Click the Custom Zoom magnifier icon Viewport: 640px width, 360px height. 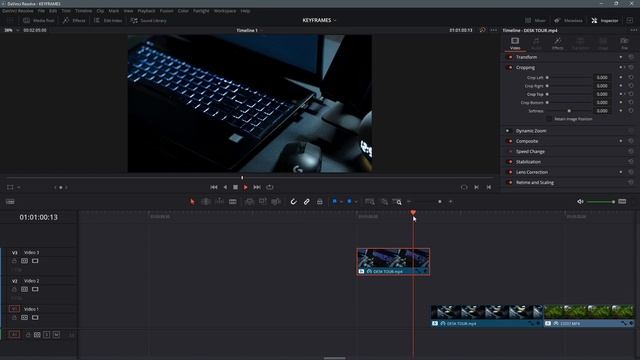coord(397,202)
